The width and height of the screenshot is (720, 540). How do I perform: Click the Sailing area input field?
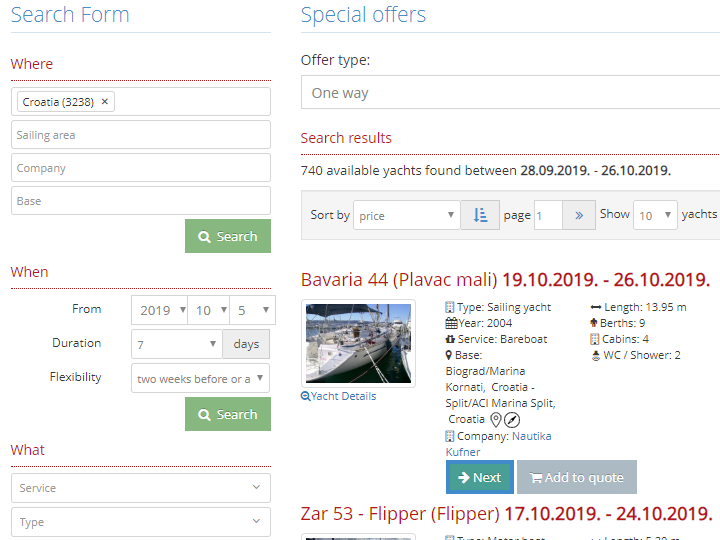(x=141, y=135)
